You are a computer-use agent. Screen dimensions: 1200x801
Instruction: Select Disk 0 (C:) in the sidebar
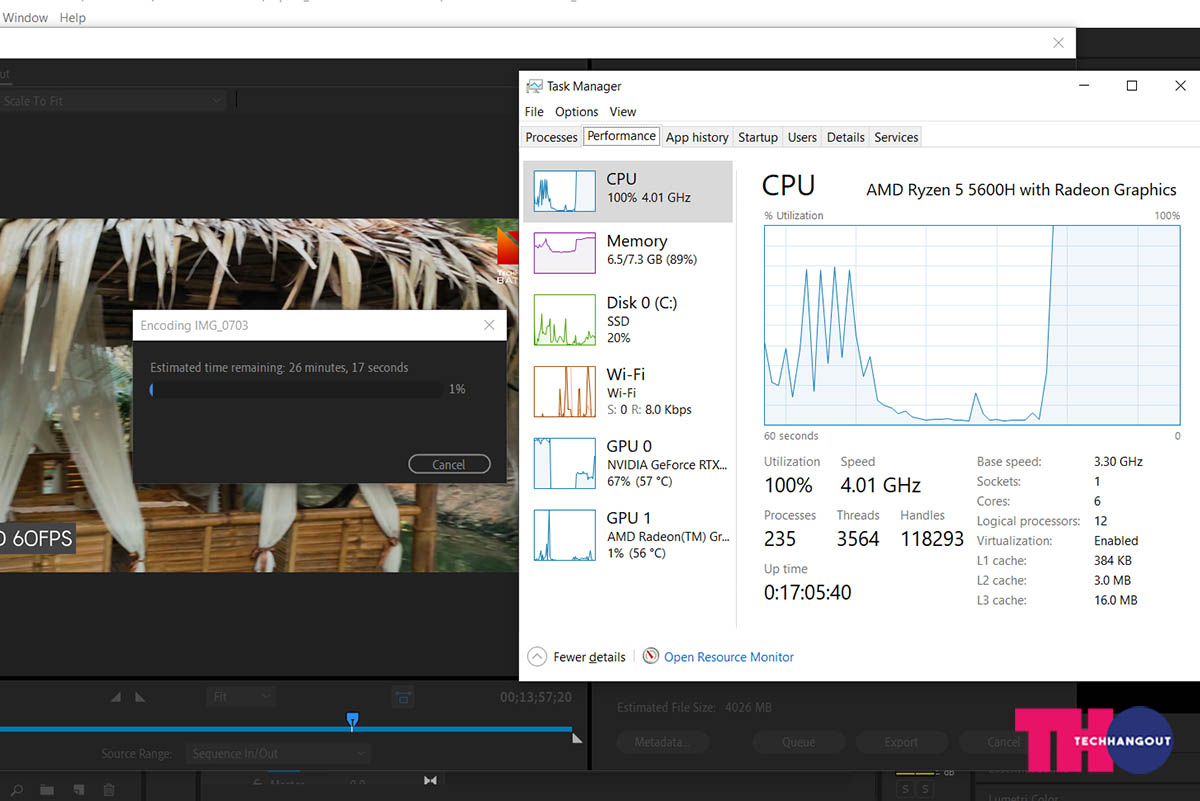tap(628, 320)
